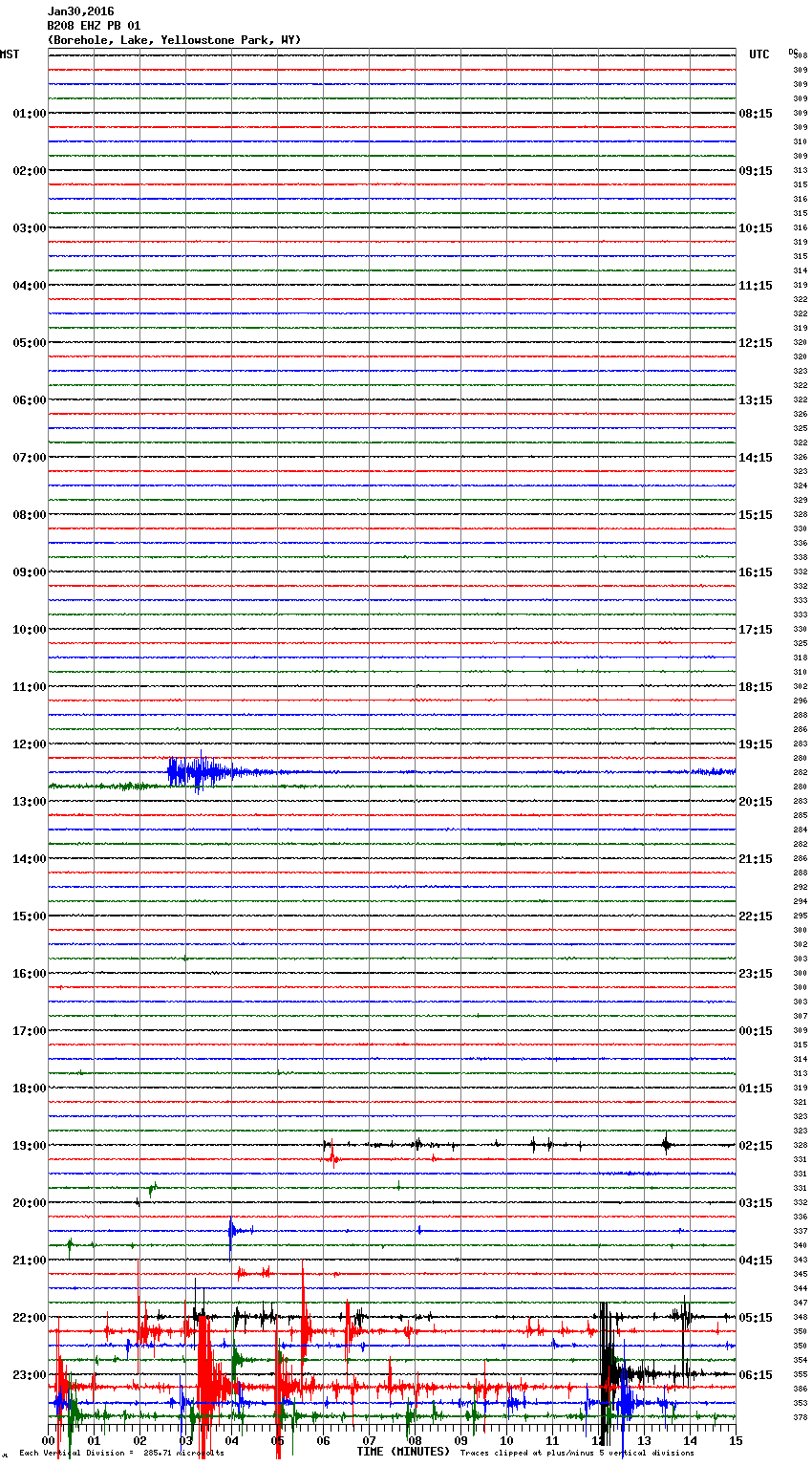Click minute 15 on the bottom time axis
812x1466 pixels.
[x=736, y=1440]
